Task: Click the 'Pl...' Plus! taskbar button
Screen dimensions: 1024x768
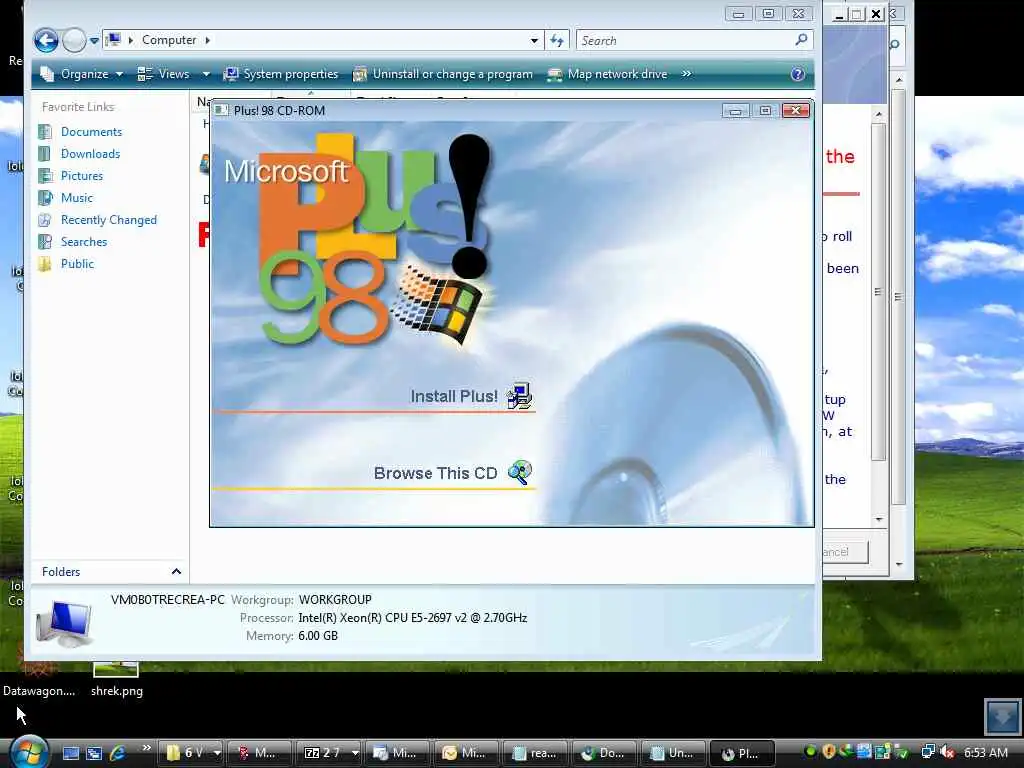Action: [742, 753]
